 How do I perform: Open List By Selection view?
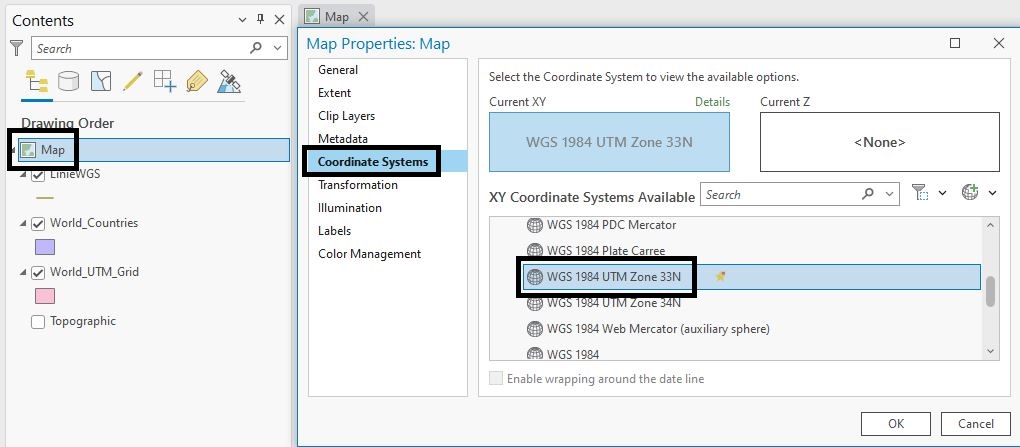[100, 81]
